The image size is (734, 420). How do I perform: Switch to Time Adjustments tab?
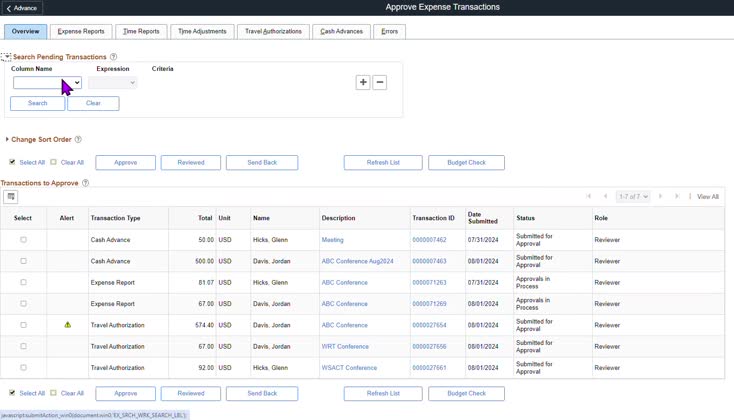(x=202, y=31)
